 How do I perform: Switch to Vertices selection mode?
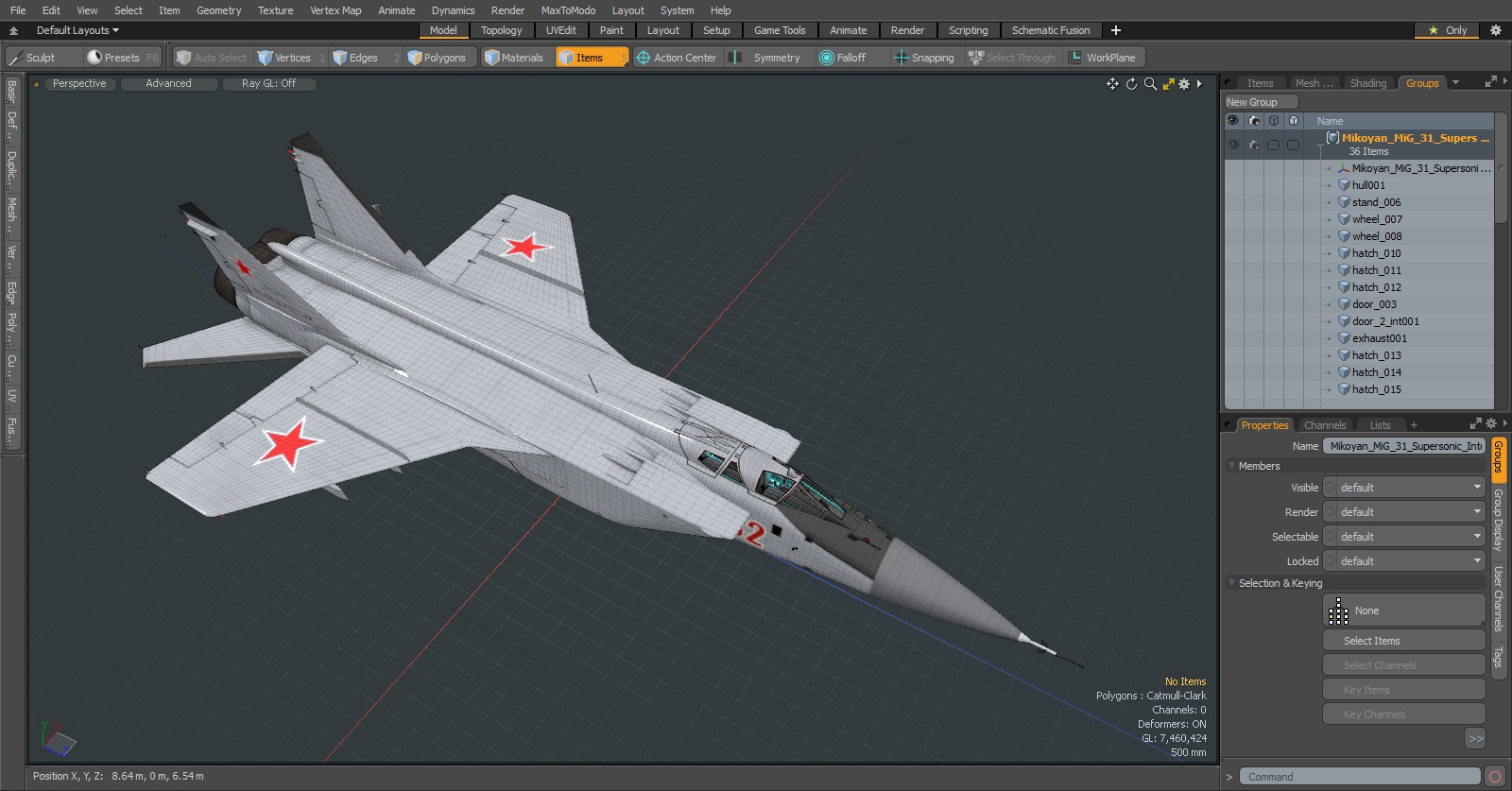click(291, 58)
